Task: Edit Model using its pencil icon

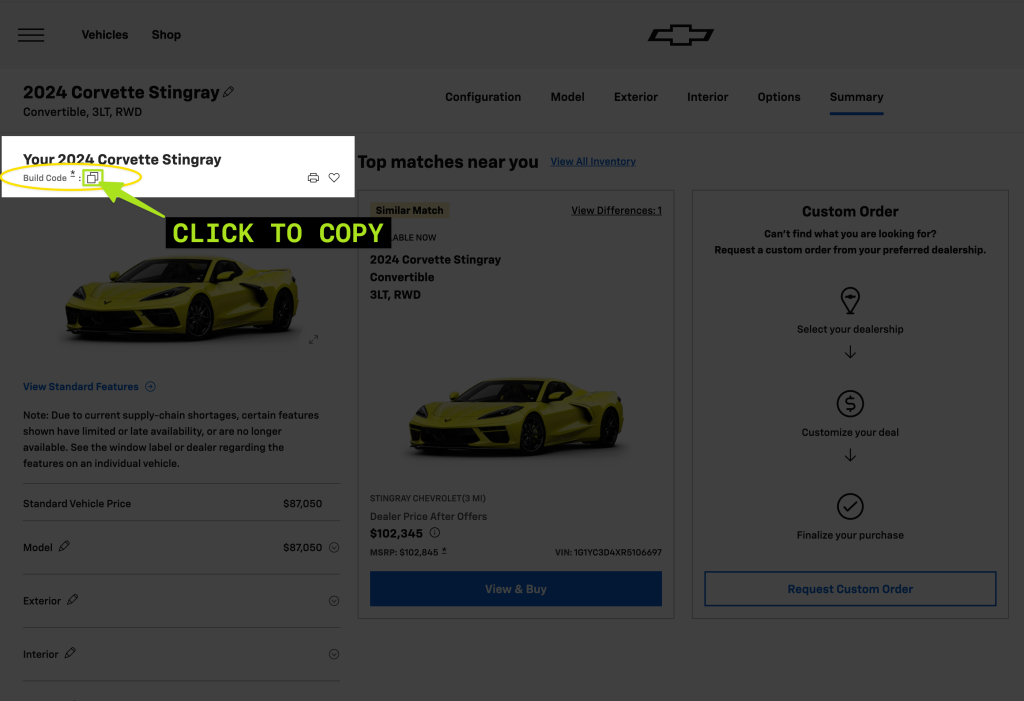Action: pos(64,546)
